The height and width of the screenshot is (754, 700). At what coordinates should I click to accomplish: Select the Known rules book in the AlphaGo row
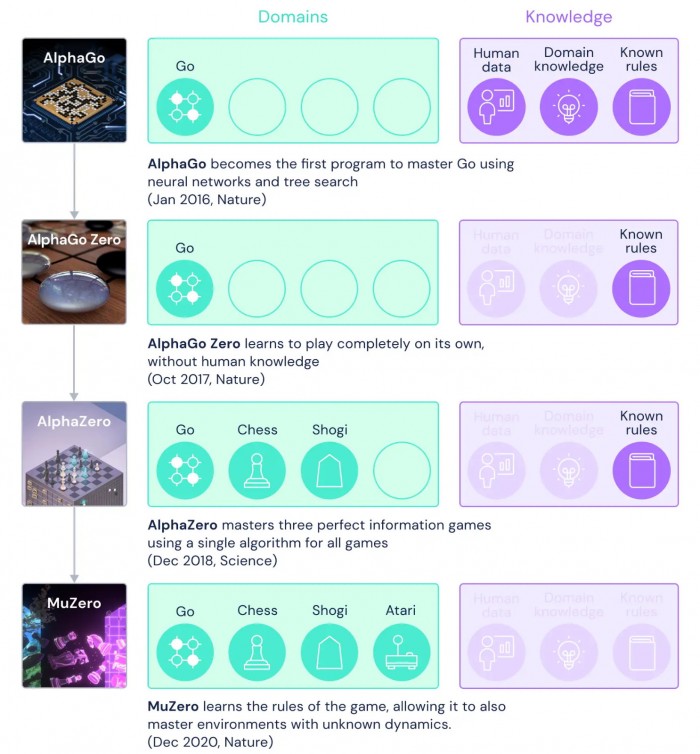coord(641,107)
